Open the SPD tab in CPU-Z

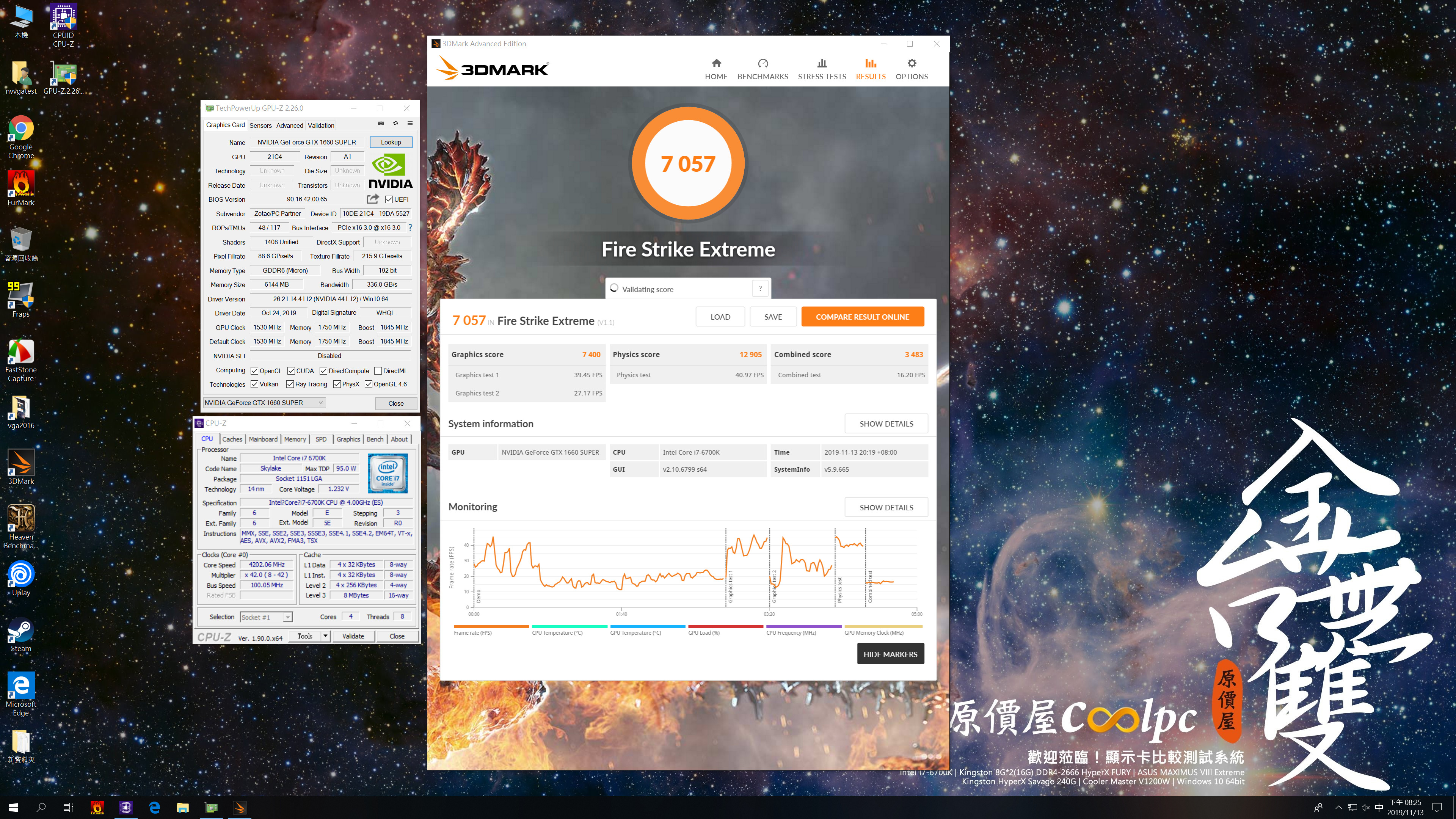pos(320,439)
